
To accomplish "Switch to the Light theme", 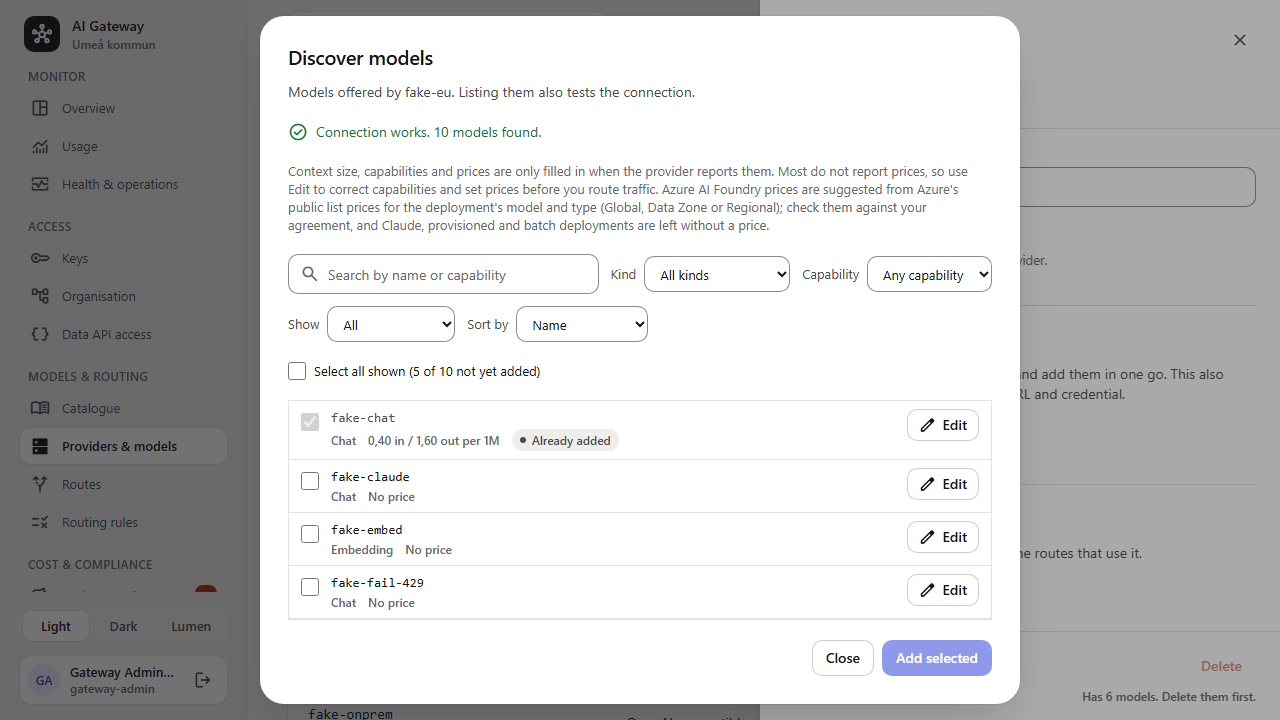I will click(56, 626).
